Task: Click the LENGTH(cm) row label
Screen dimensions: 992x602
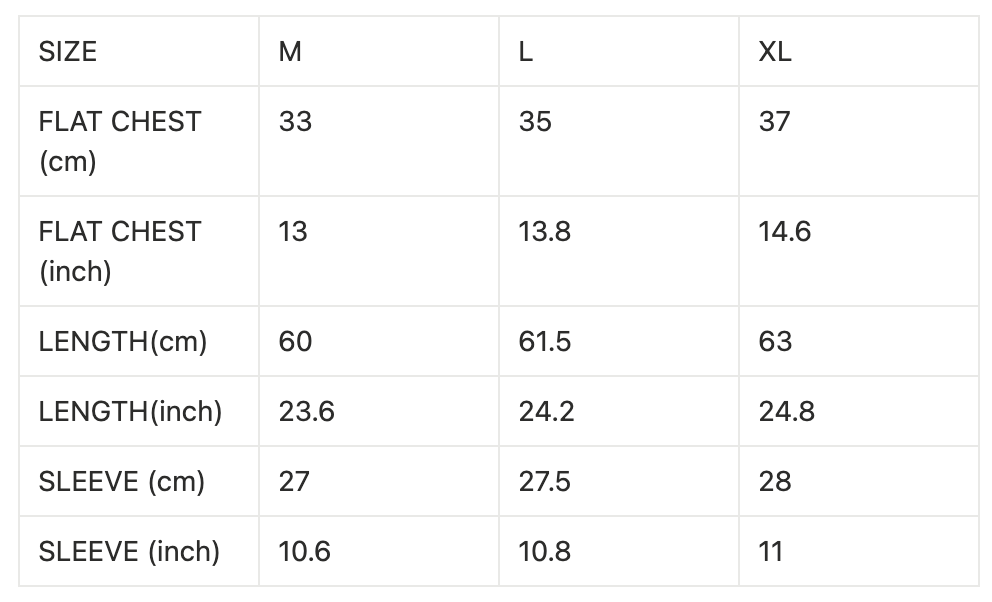Action: click(x=122, y=342)
